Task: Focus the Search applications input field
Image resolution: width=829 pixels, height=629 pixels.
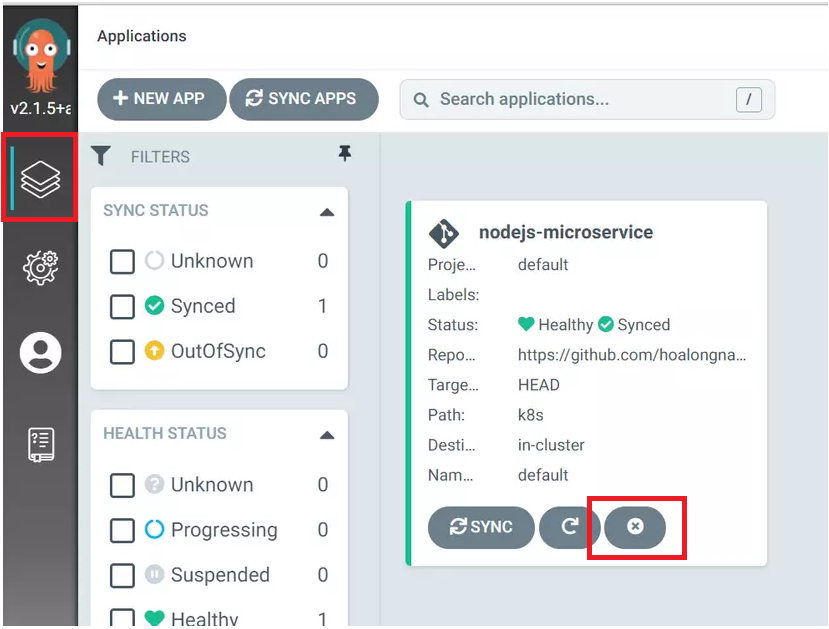Action: point(587,99)
